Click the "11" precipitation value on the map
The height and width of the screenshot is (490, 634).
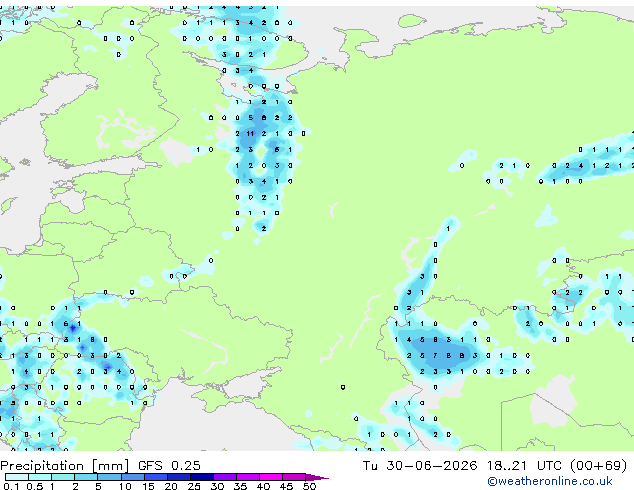[250, 133]
